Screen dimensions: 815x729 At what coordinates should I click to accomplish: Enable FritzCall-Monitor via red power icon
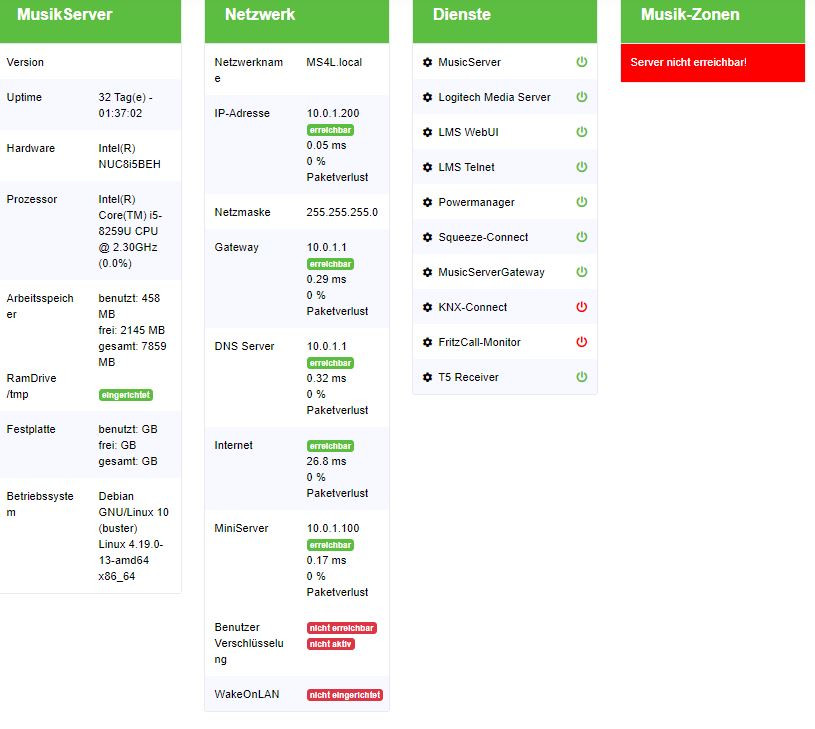582,341
